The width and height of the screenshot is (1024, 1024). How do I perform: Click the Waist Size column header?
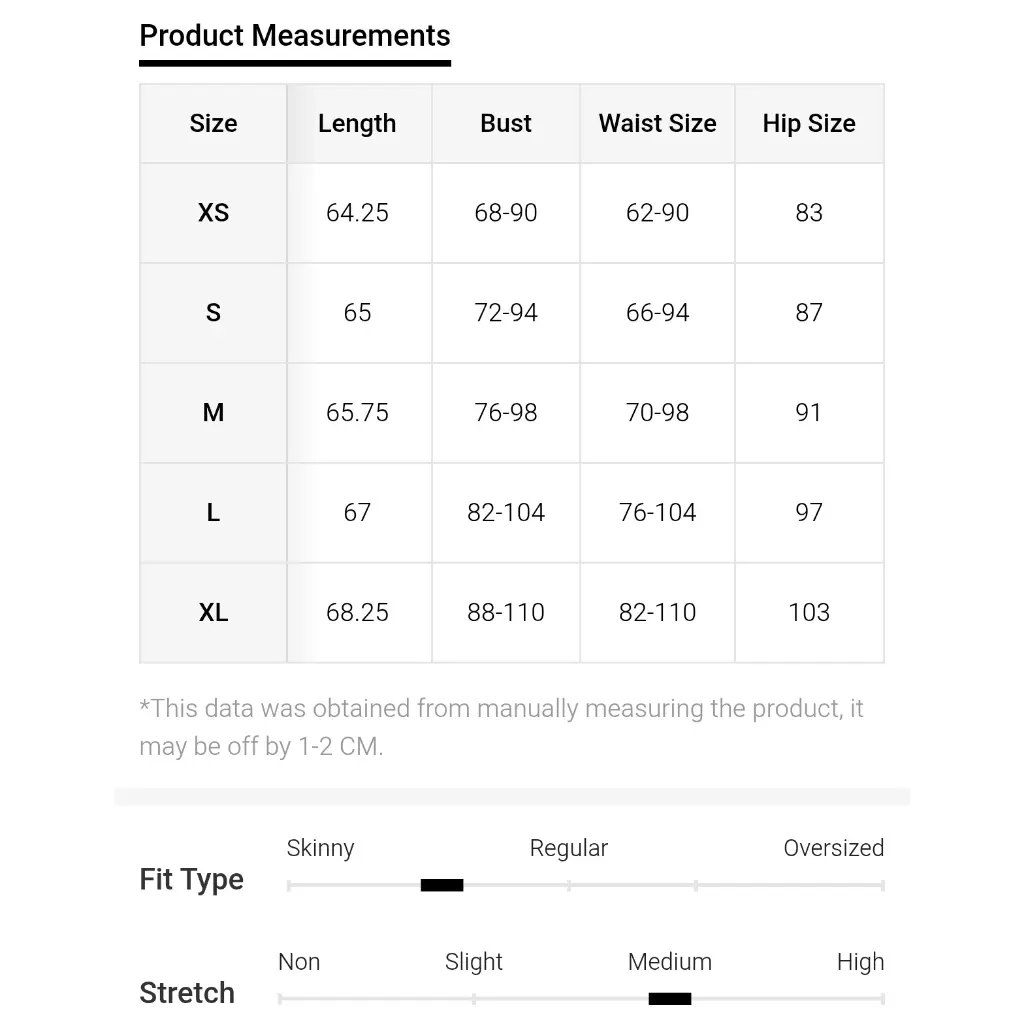[x=657, y=124]
